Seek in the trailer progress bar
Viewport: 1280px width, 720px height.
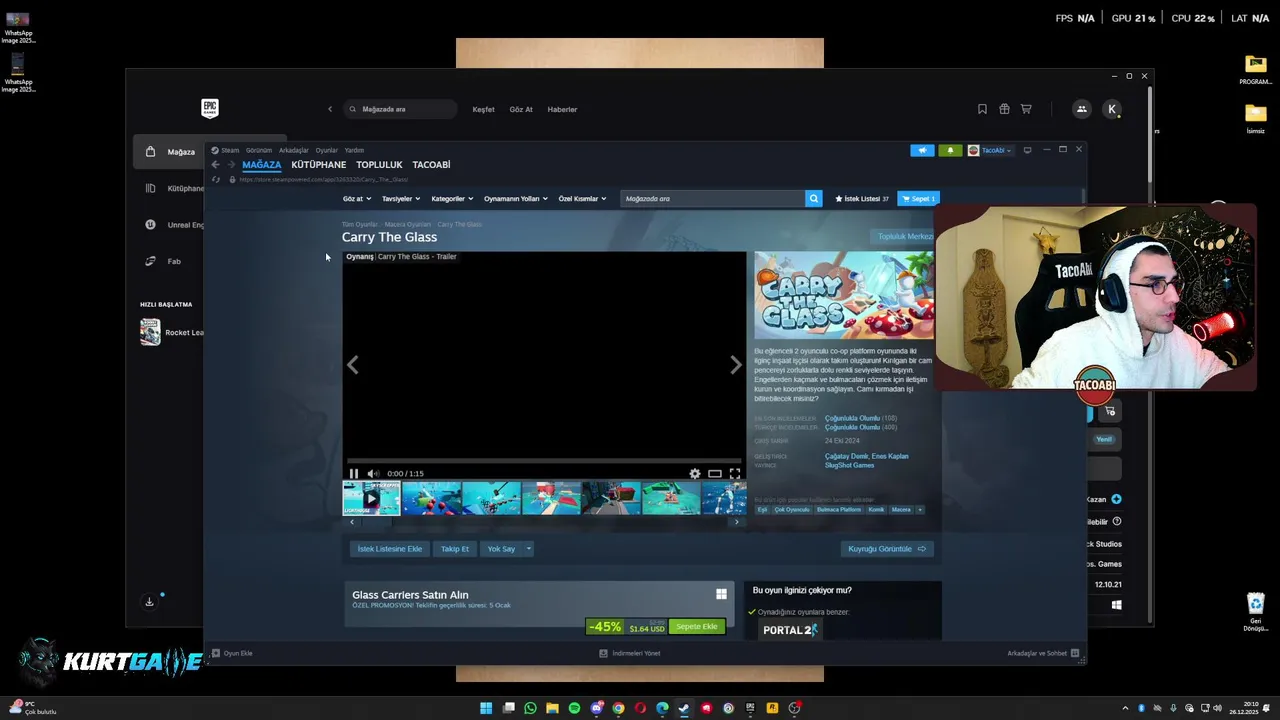pos(544,462)
